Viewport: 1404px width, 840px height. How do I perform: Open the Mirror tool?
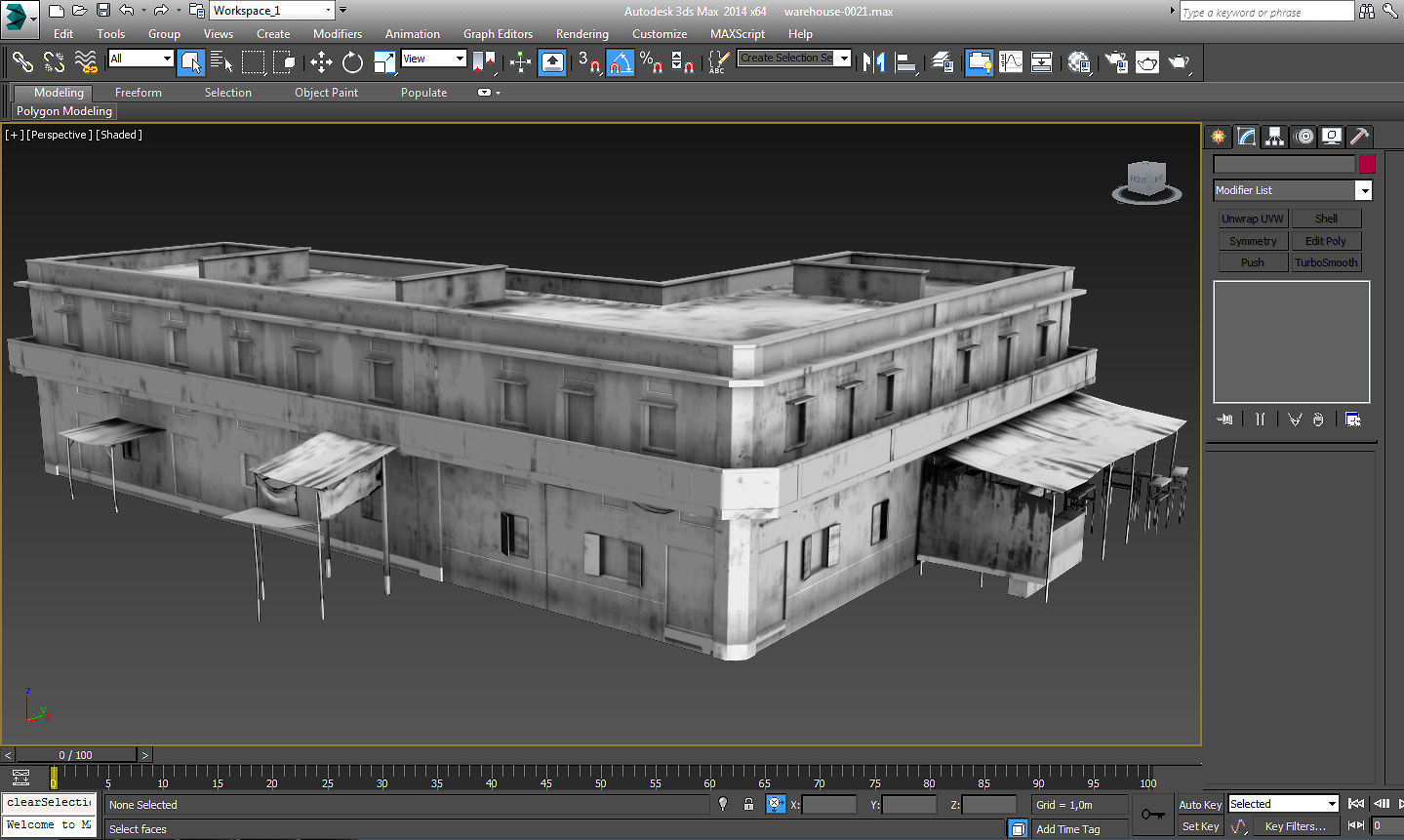coord(875,61)
